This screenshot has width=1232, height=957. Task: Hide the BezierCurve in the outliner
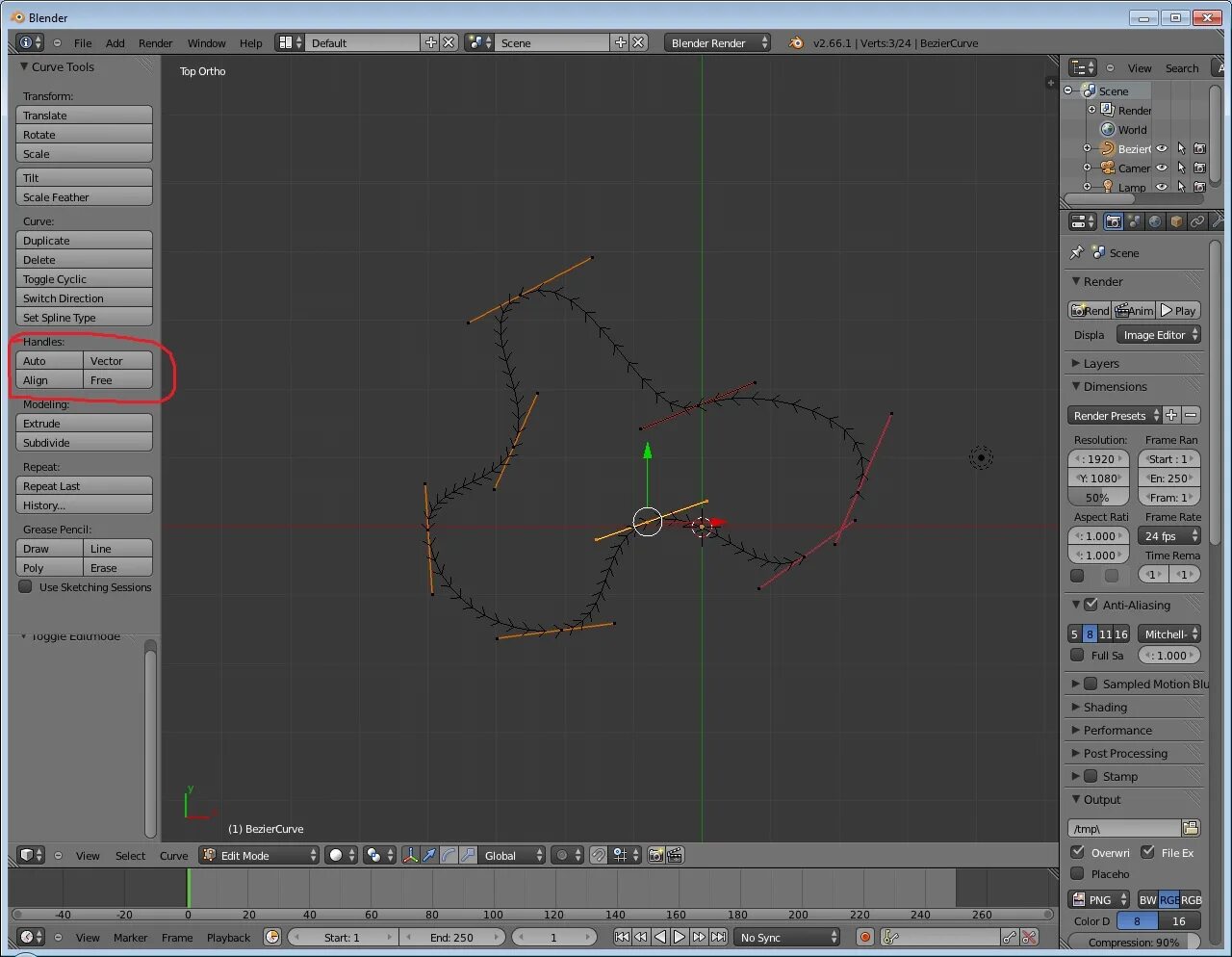coord(1161,148)
